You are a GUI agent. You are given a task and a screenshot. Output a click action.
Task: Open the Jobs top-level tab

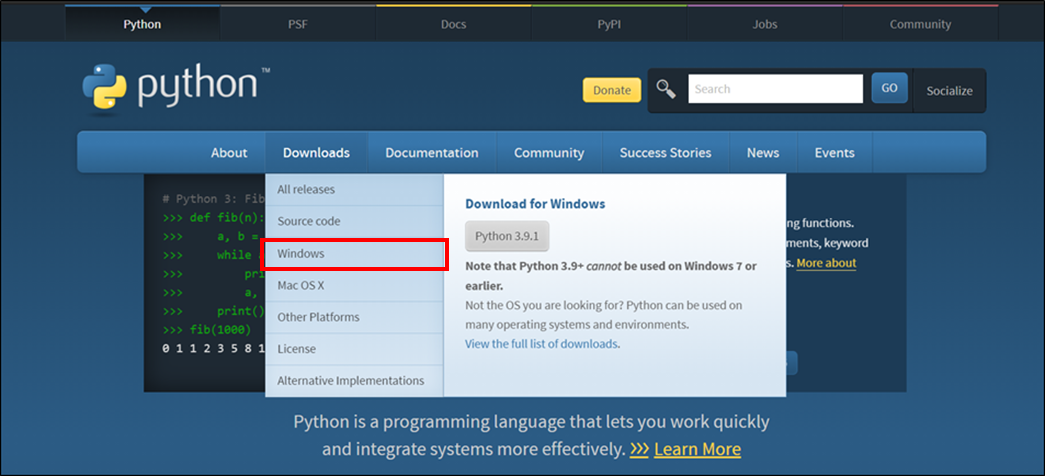coord(765,24)
